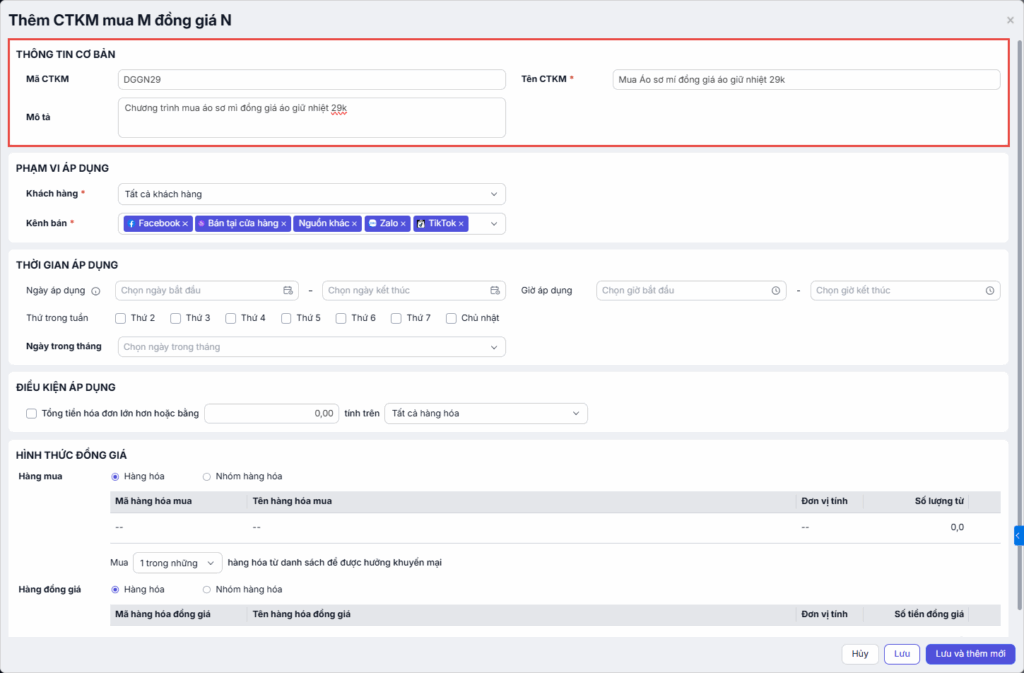1024x673 pixels.
Task: Click the Tên CTKM input field
Action: click(x=806, y=80)
